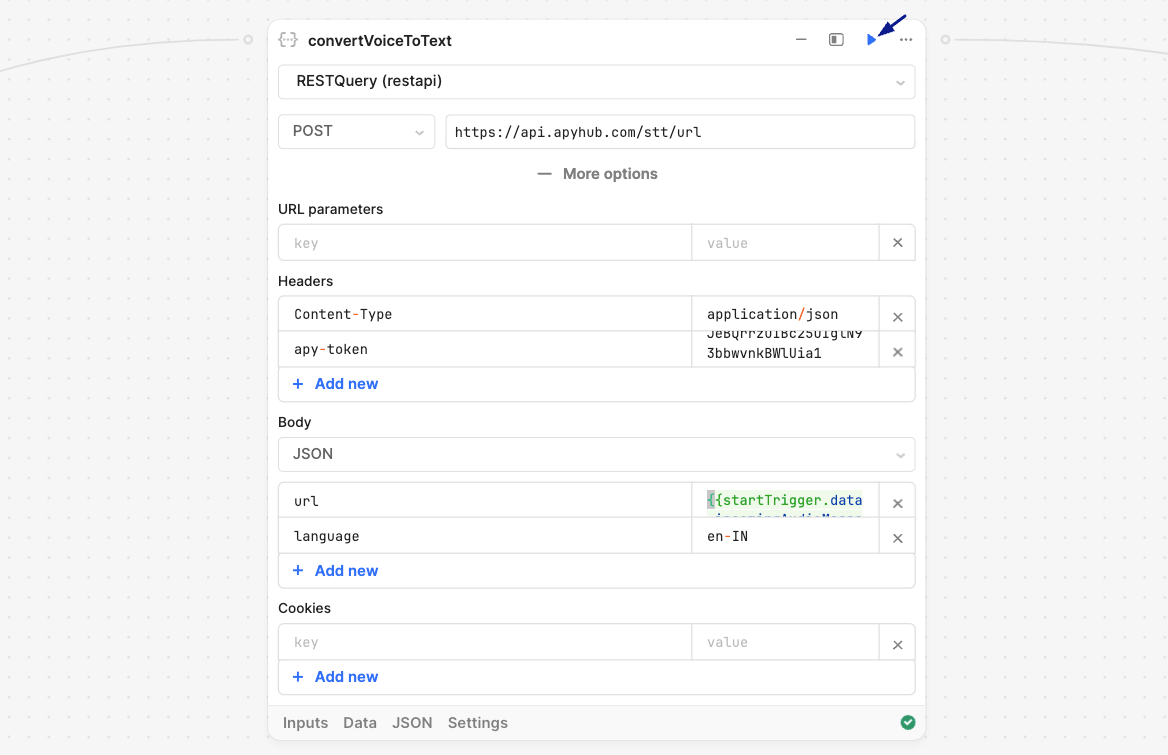Delete the apy-token header row
Viewport: 1168px width, 755px height.
click(898, 352)
